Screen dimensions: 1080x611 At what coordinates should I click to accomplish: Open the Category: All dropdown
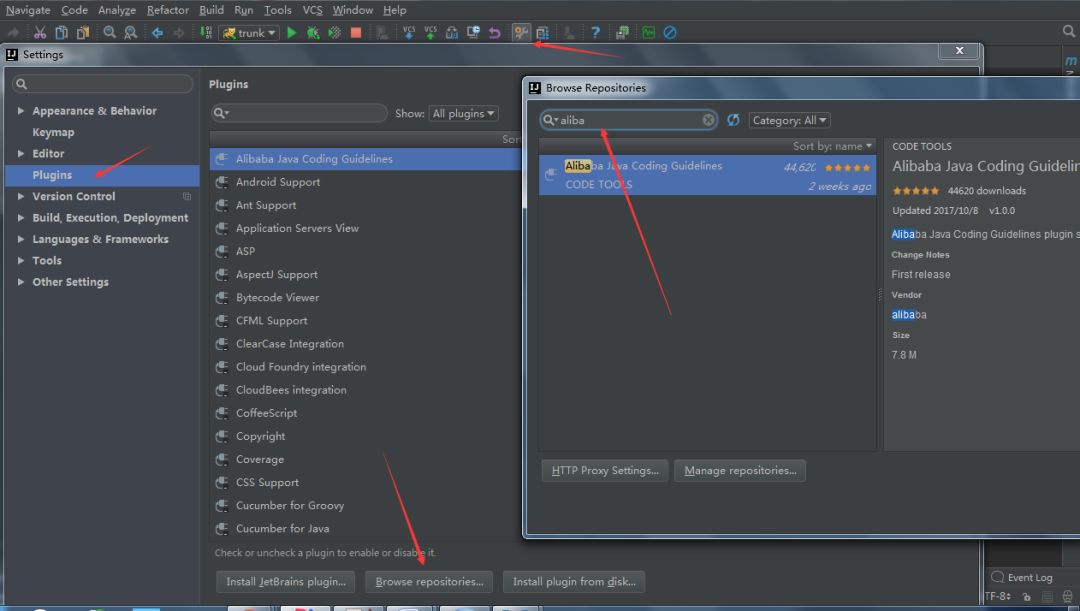[x=789, y=120]
